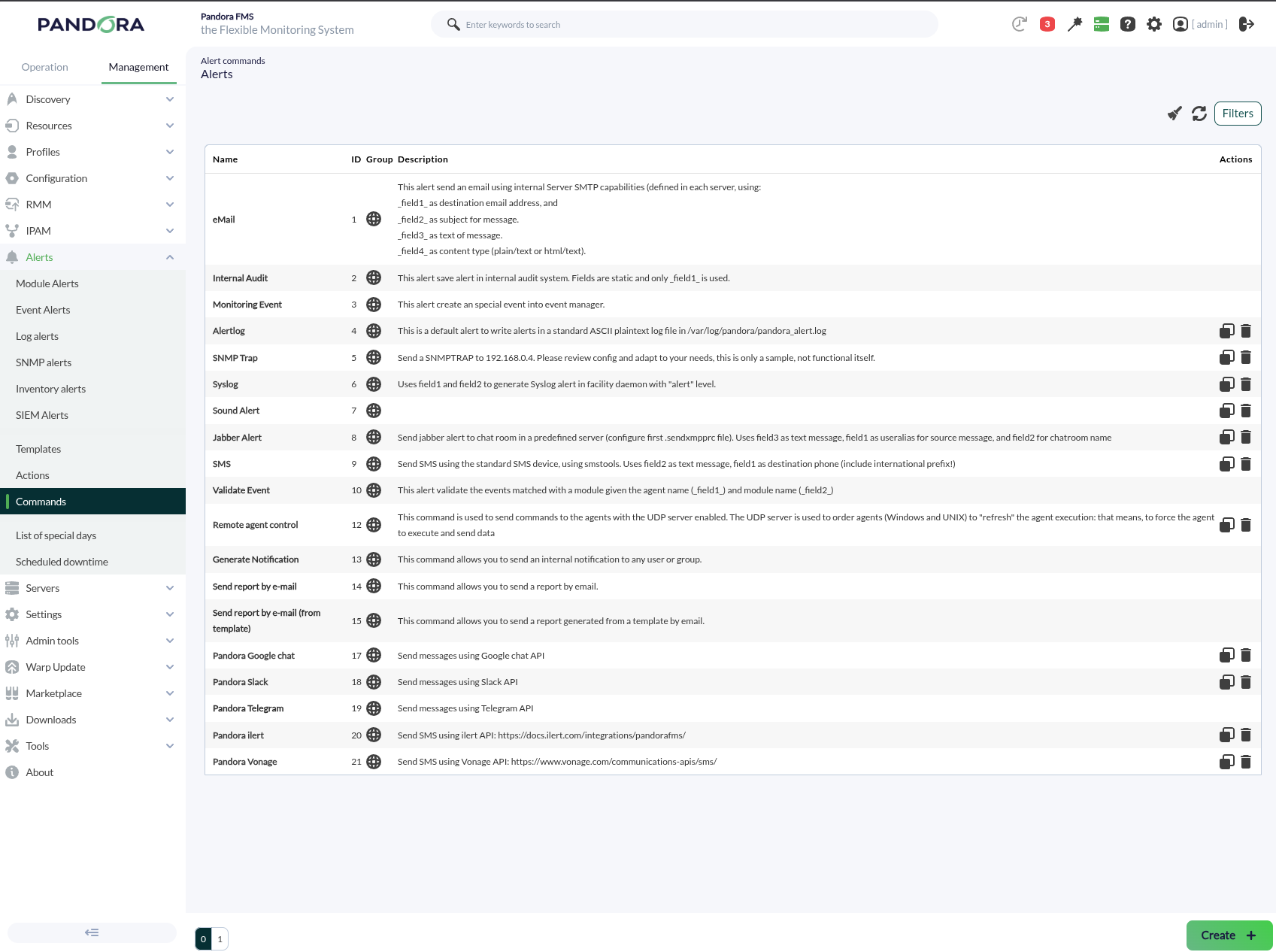Expand the Profiles menu section

pos(92,152)
